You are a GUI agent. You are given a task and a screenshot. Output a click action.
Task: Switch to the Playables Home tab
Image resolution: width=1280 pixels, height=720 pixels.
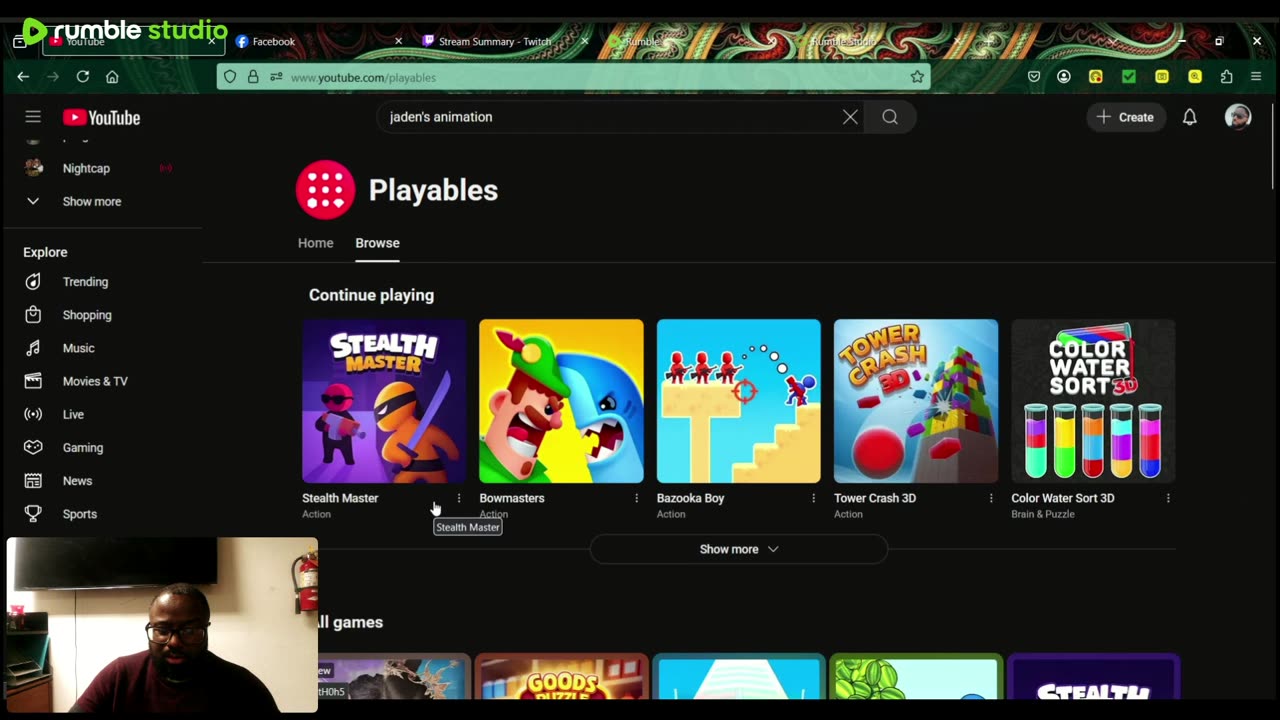[x=316, y=243]
